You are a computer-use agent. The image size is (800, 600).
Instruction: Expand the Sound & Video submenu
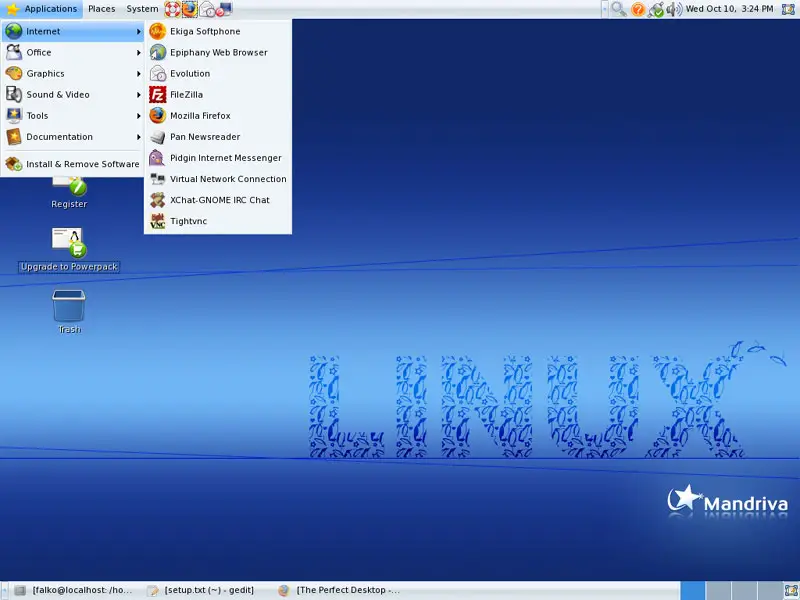pyautogui.click(x=72, y=94)
